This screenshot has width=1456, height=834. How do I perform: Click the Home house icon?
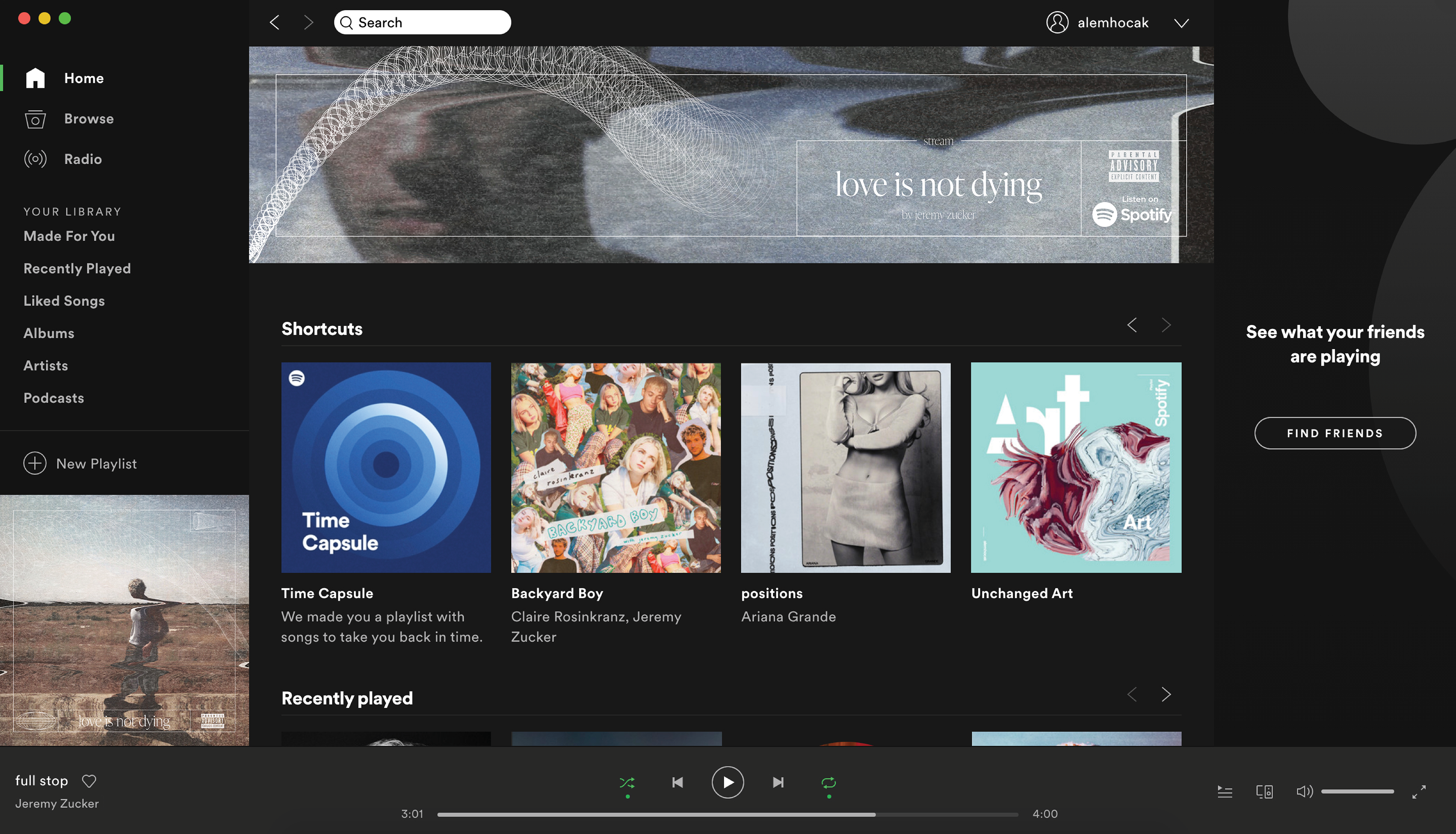tap(35, 78)
